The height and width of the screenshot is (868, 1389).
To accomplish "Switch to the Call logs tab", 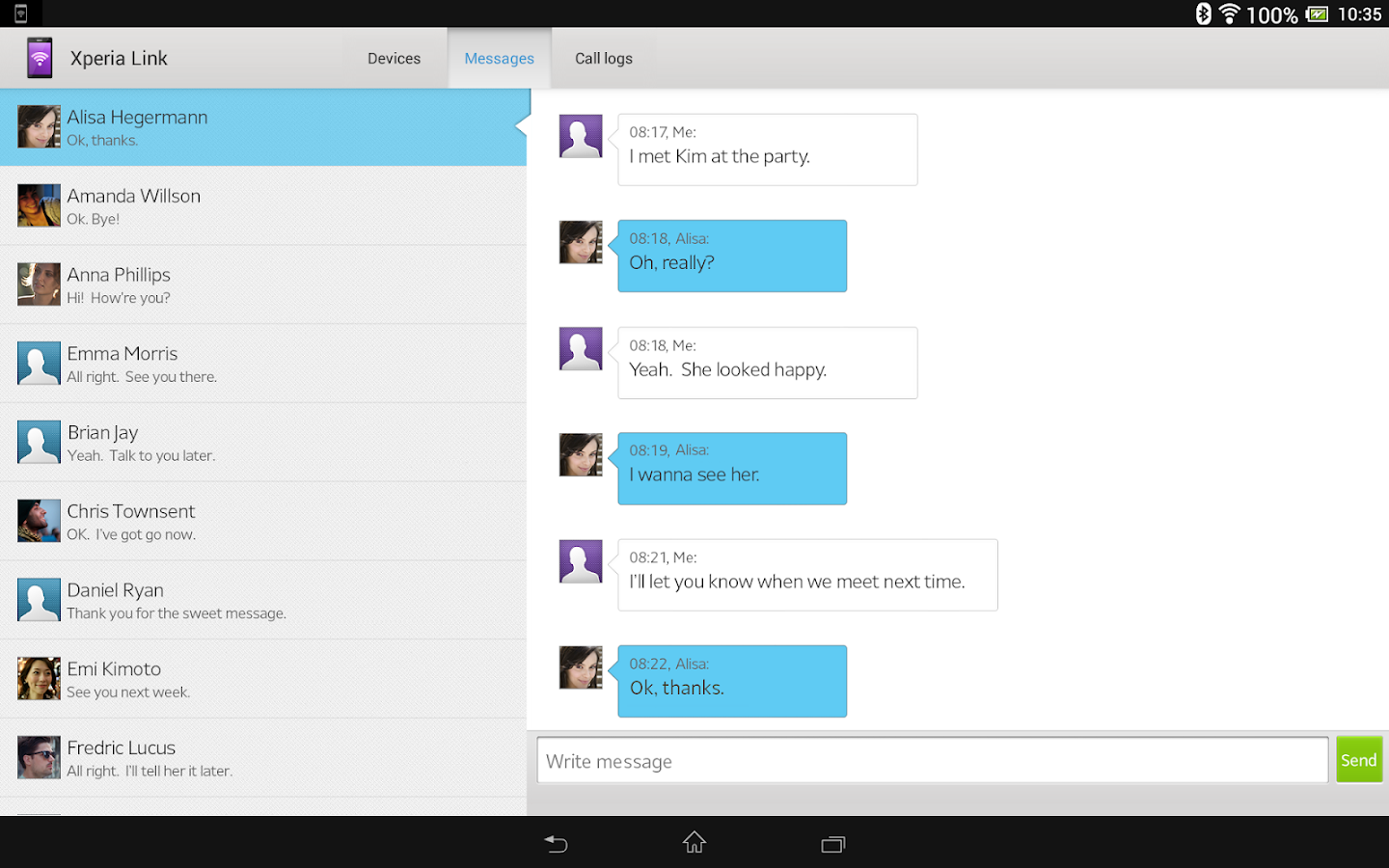I will click(x=604, y=58).
